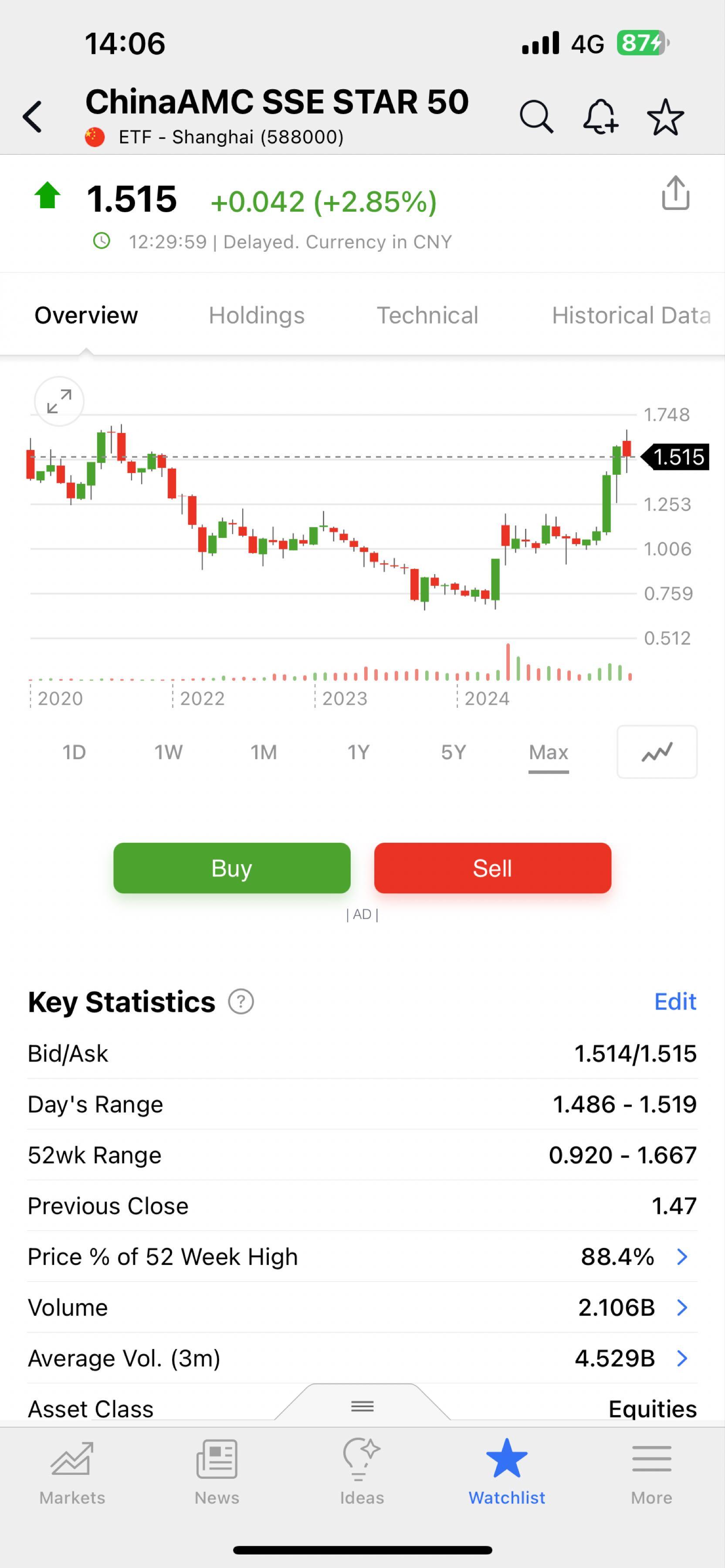Select the 1D chart range

coord(74,752)
